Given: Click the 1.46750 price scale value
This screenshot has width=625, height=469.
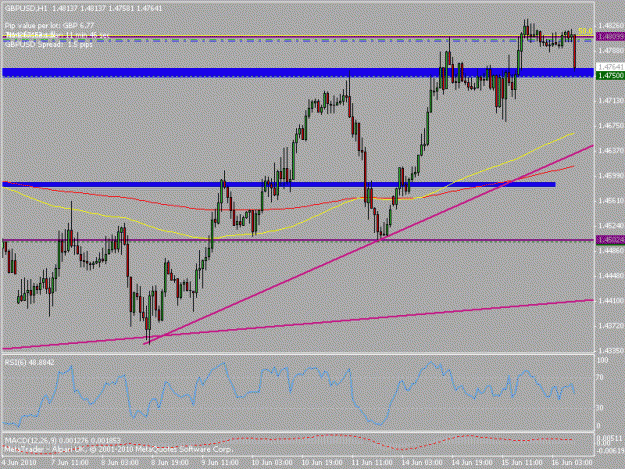Looking at the screenshot, I should point(611,126).
